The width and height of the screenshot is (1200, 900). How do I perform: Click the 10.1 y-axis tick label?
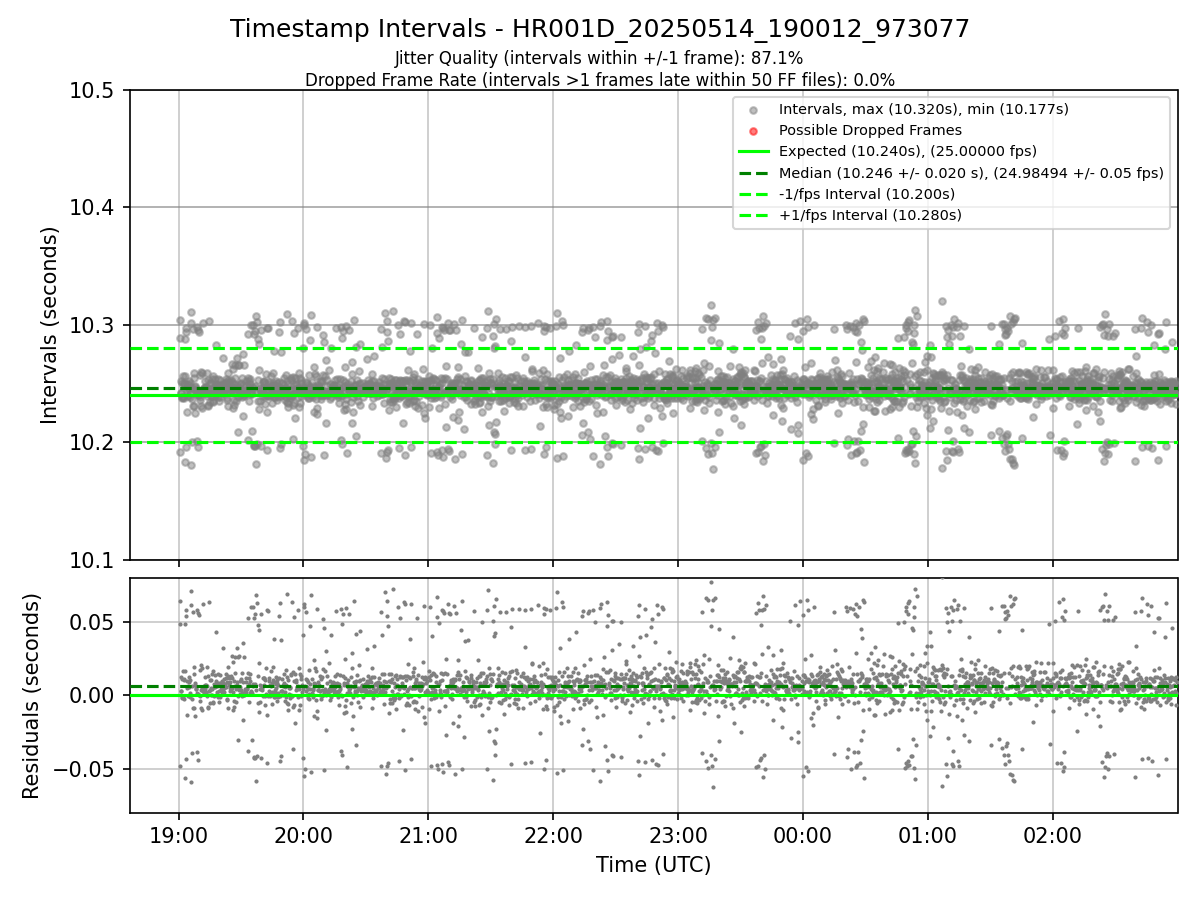[92, 560]
